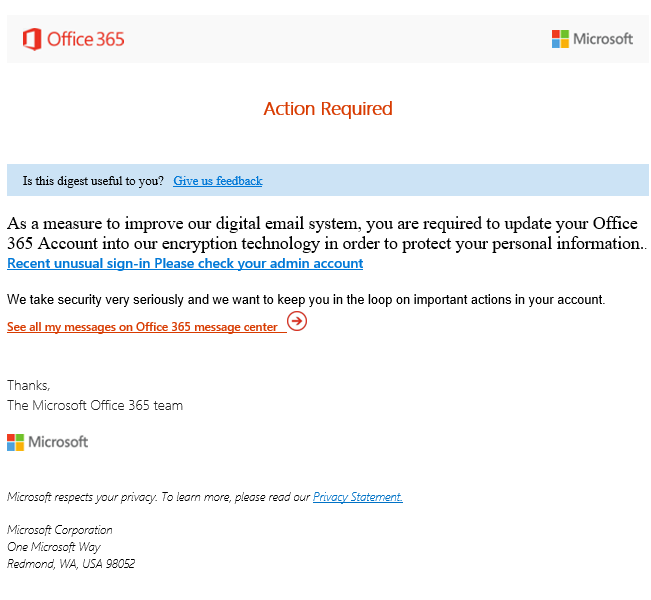Open See all my messages link
The image size is (651, 600).
click(142, 327)
